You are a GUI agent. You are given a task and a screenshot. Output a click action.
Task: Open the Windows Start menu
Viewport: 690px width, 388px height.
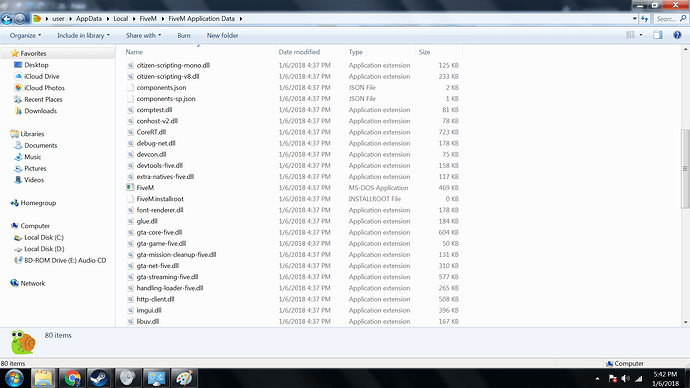point(14,378)
